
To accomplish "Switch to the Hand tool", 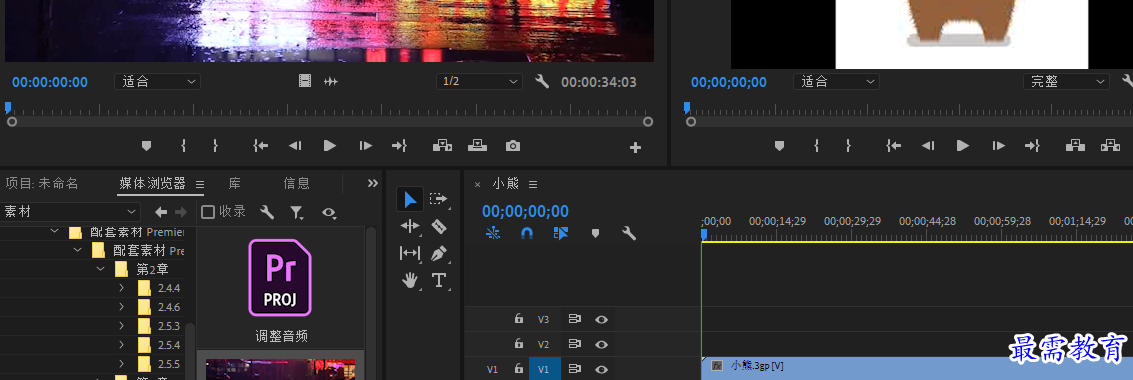I will pos(410,280).
